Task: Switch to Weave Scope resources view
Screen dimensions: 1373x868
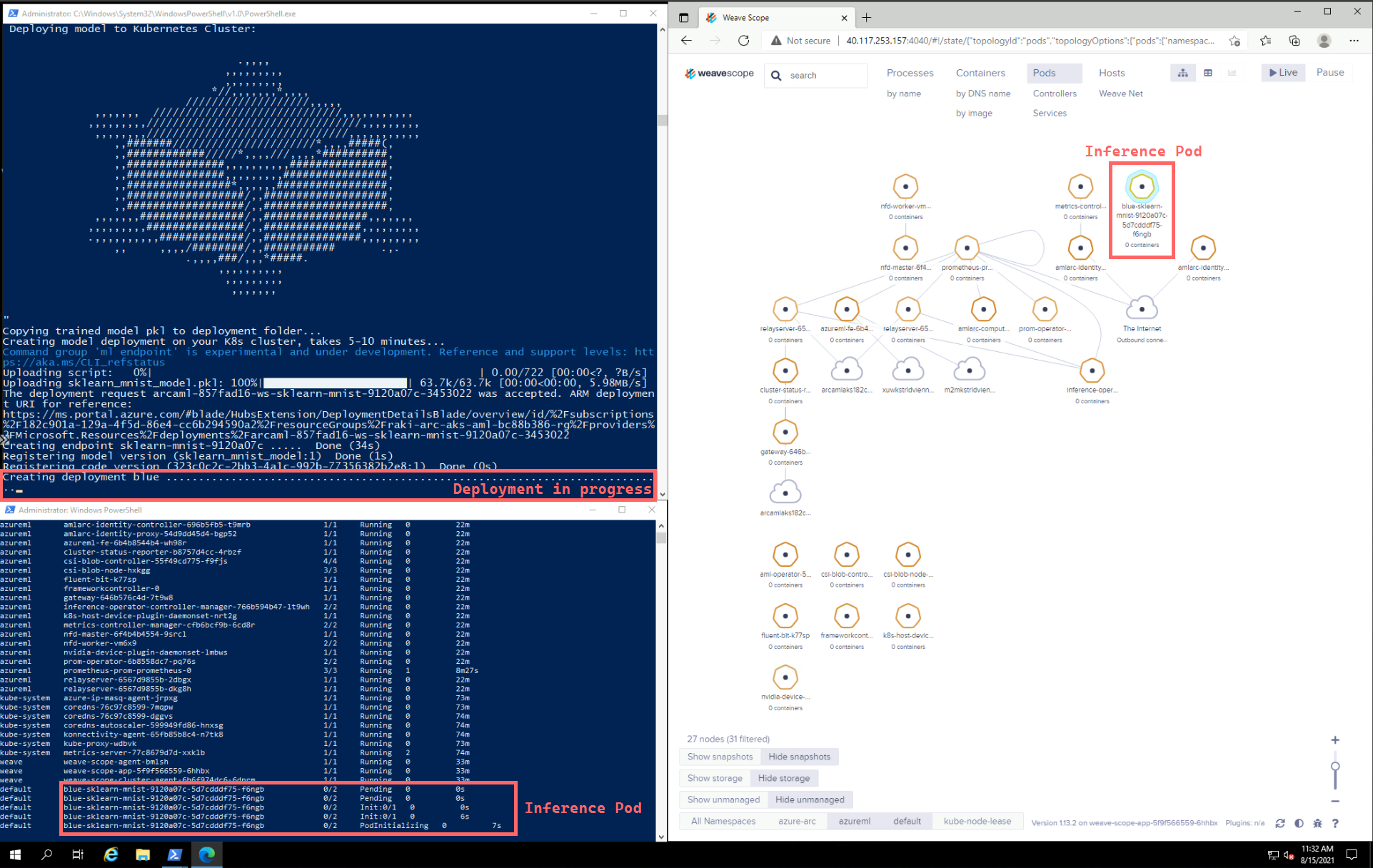Action: tap(1232, 73)
